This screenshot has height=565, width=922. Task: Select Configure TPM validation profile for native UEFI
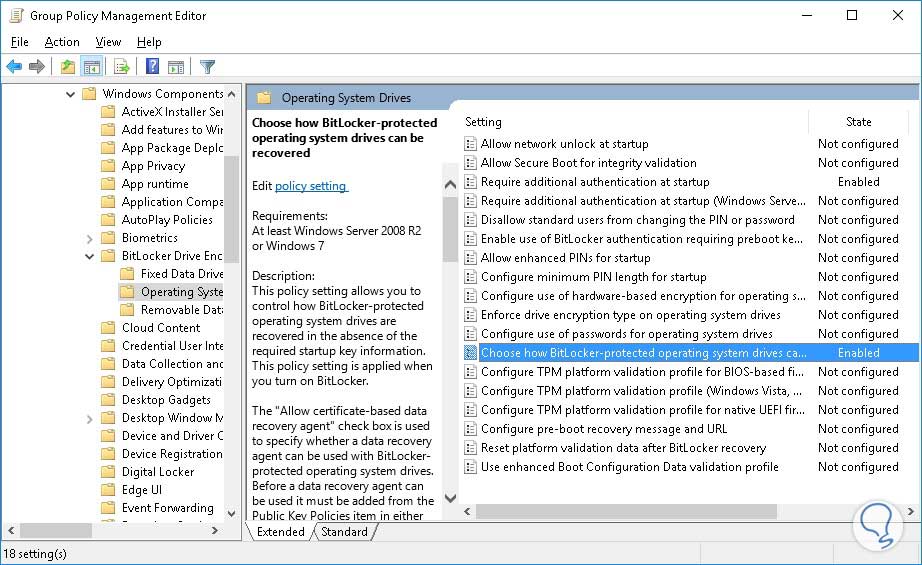coord(643,410)
